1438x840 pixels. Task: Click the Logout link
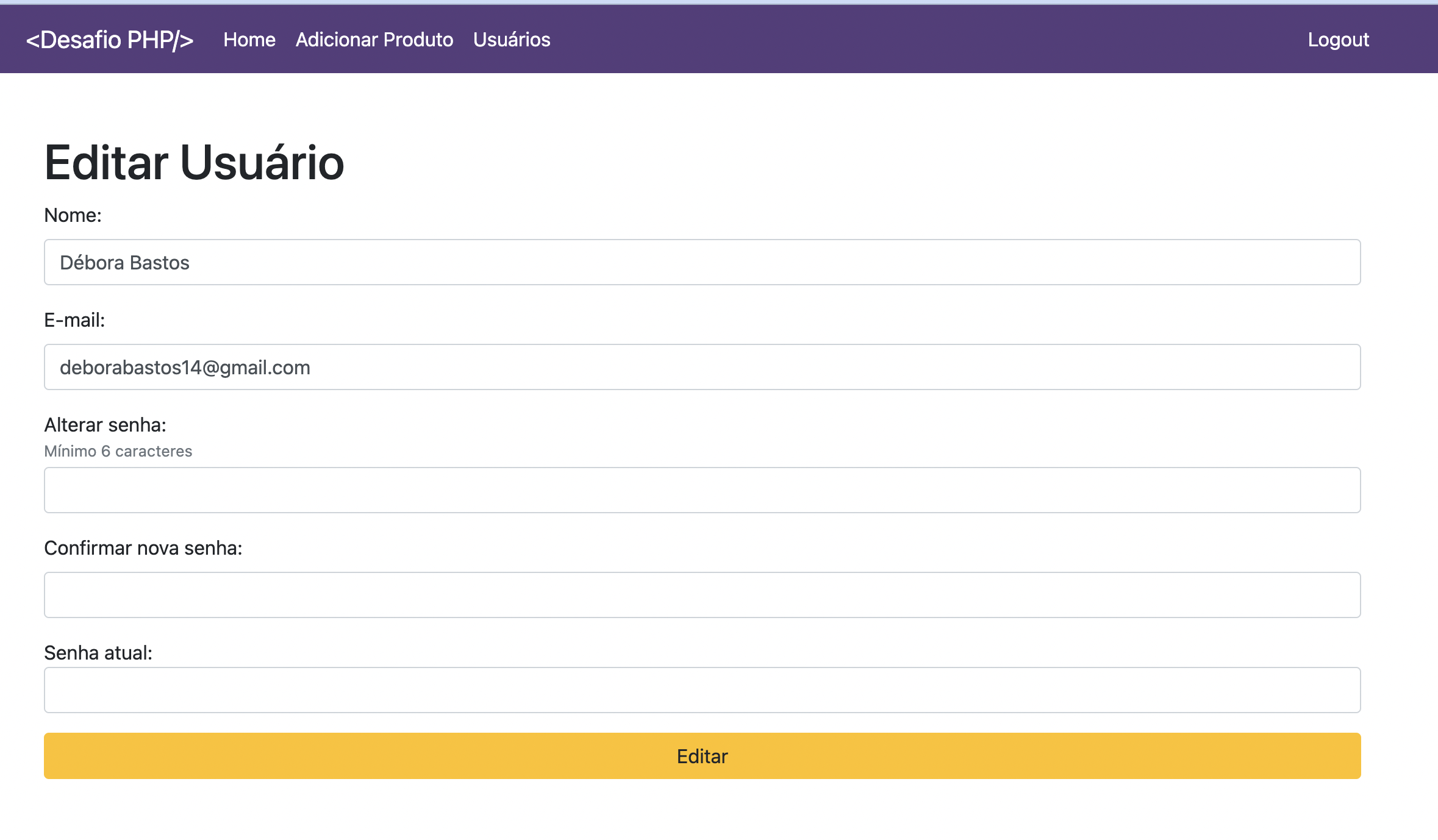pyautogui.click(x=1338, y=40)
